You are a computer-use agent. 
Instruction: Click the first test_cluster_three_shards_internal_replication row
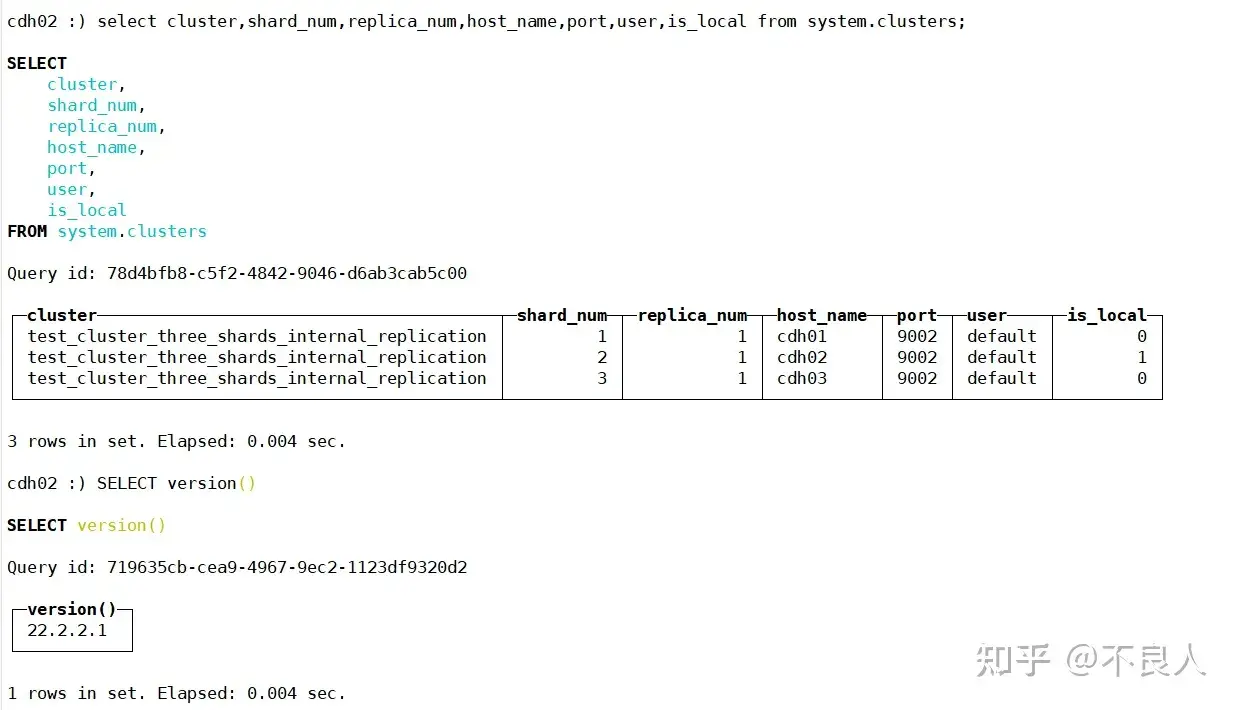point(257,336)
